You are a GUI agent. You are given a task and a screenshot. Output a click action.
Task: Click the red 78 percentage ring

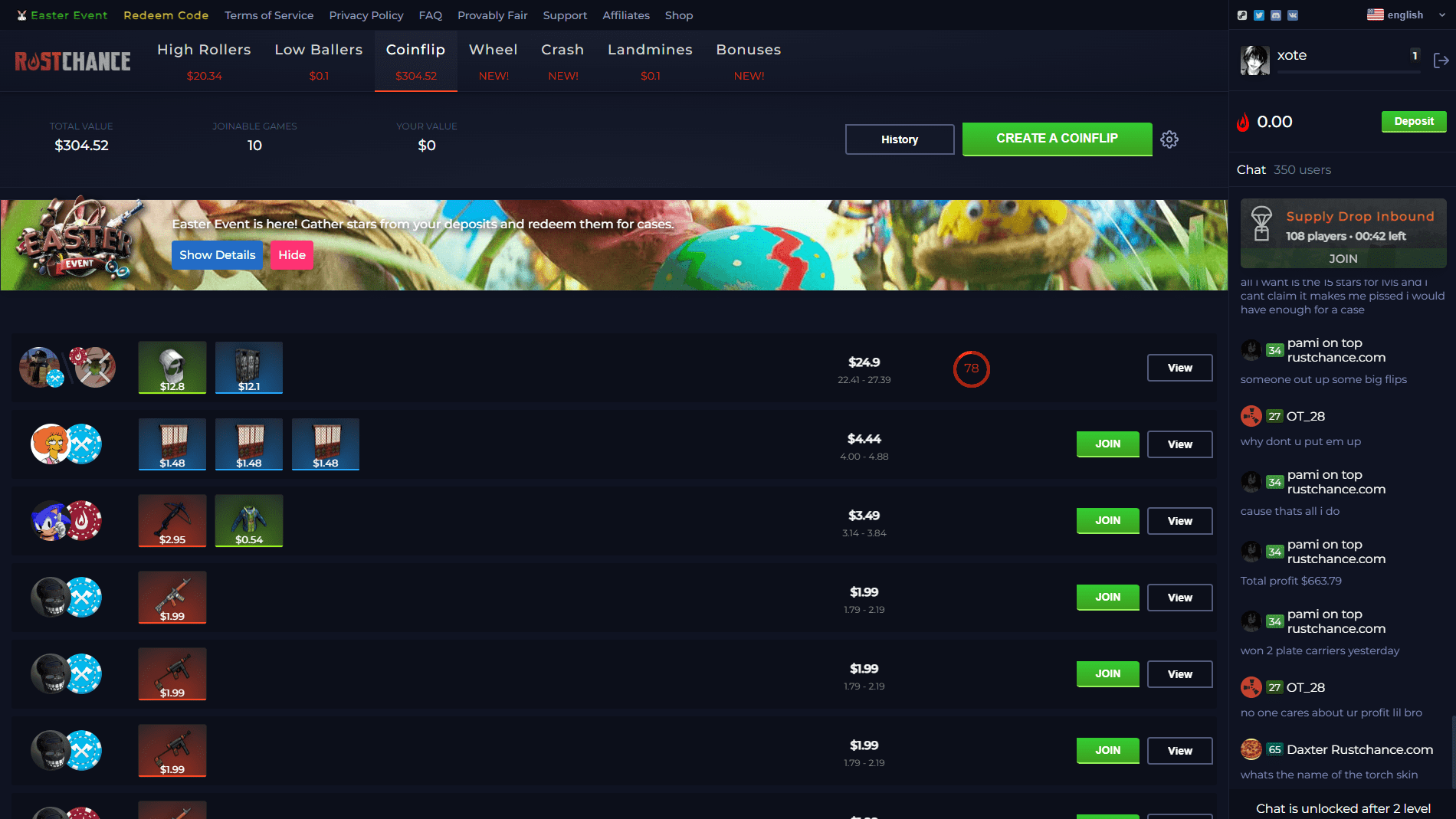pyautogui.click(x=971, y=369)
